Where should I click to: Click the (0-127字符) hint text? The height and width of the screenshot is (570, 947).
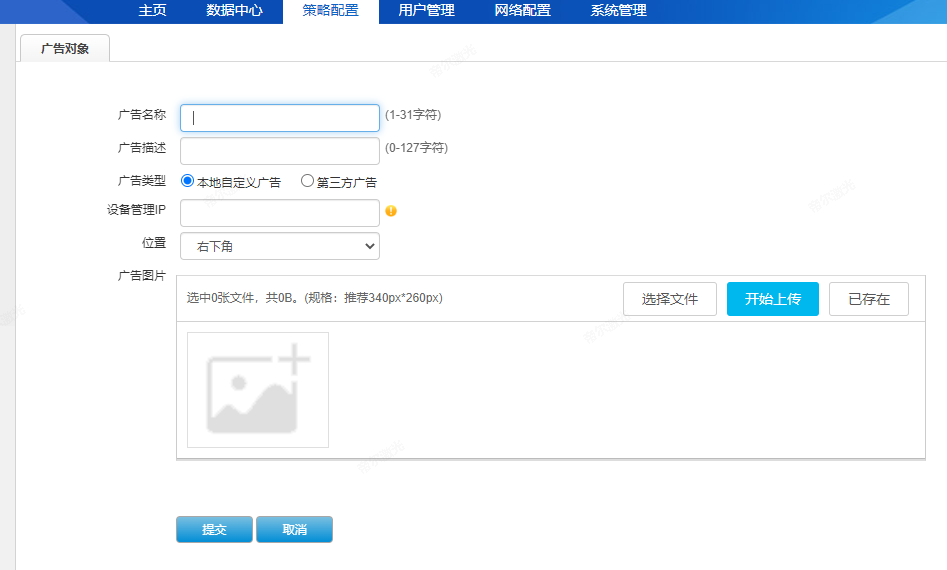click(417, 148)
